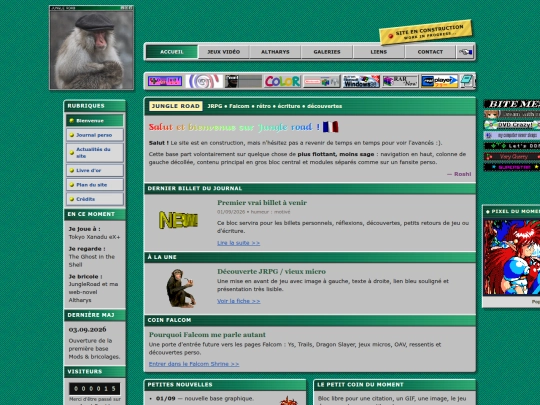
Task: Click the spiral swirl badge
Action: (204, 81)
